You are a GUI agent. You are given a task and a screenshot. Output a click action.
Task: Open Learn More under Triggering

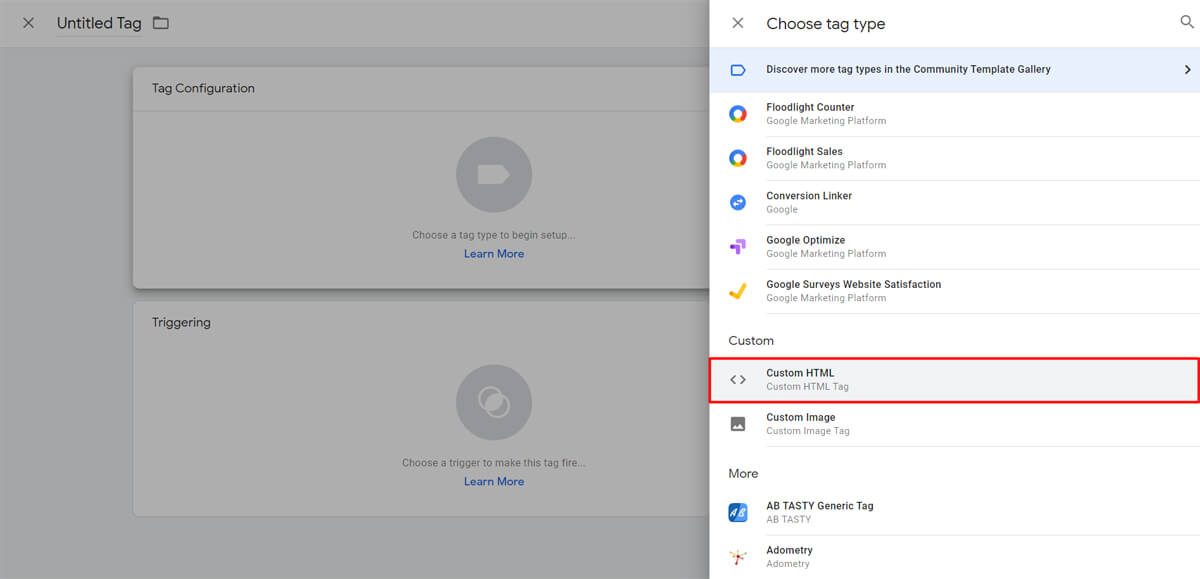[494, 482]
